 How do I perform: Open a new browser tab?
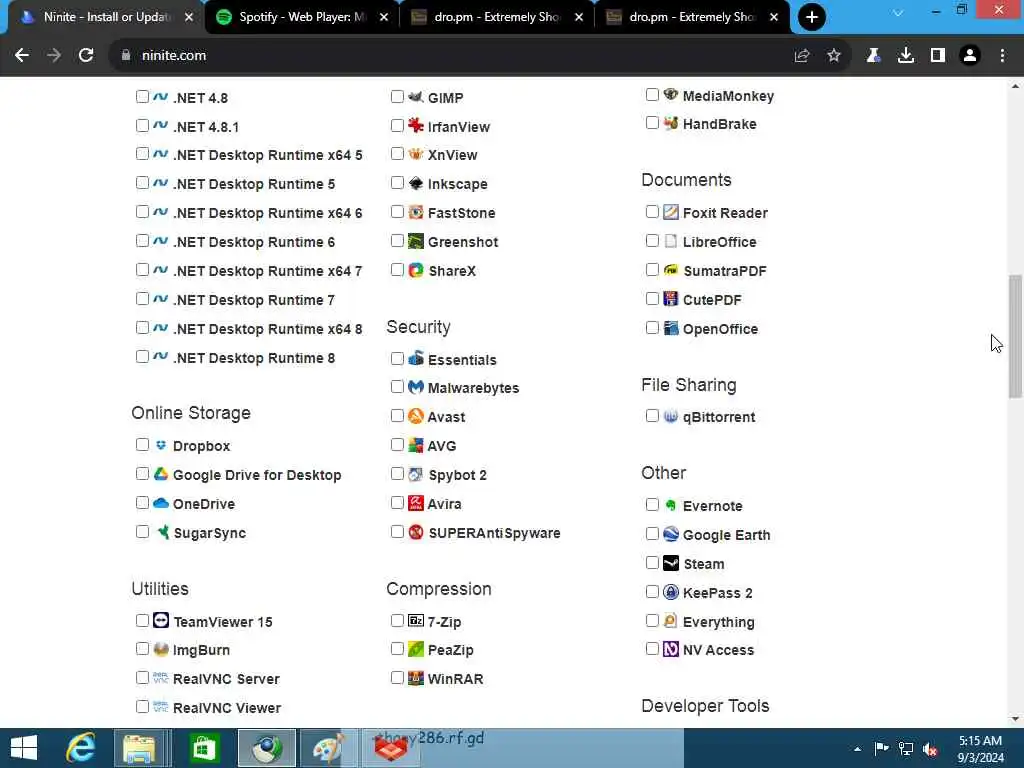tap(812, 17)
